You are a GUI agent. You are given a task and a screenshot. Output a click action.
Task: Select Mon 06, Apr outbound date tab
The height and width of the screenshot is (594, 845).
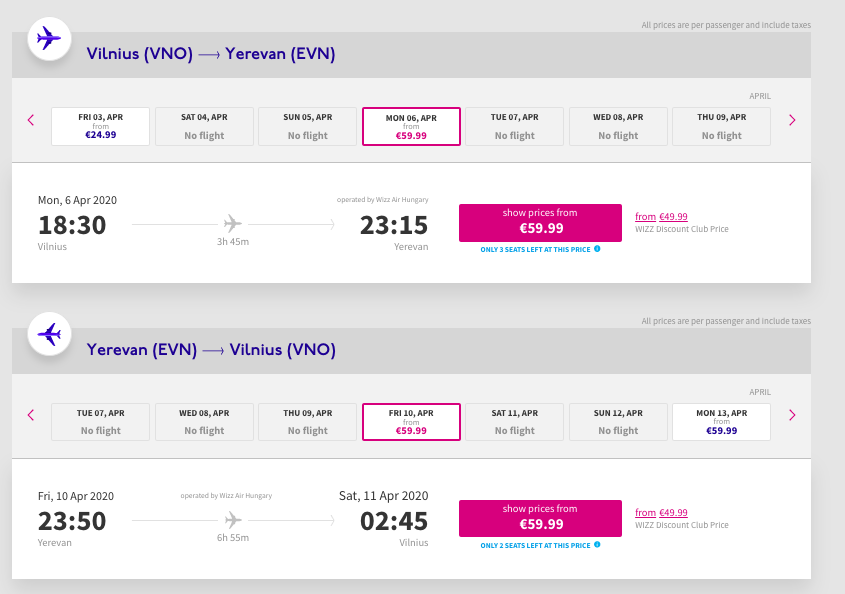[411, 126]
